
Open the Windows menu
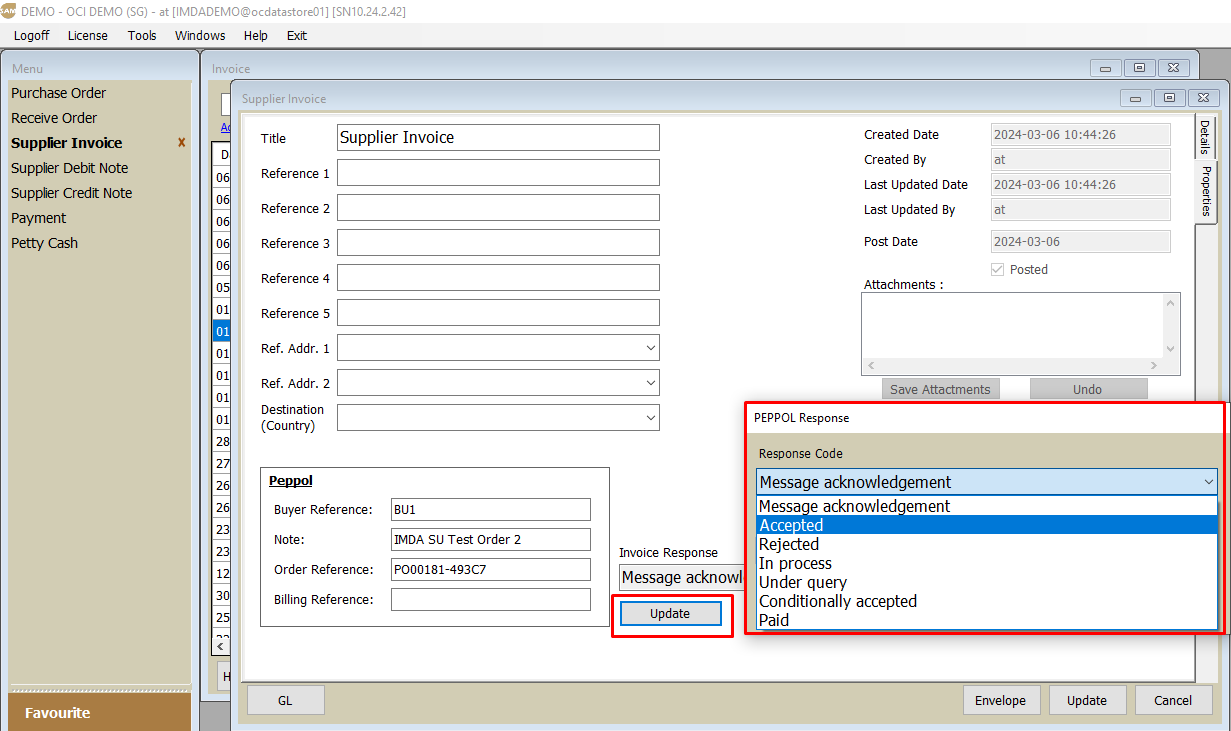pyautogui.click(x=200, y=35)
